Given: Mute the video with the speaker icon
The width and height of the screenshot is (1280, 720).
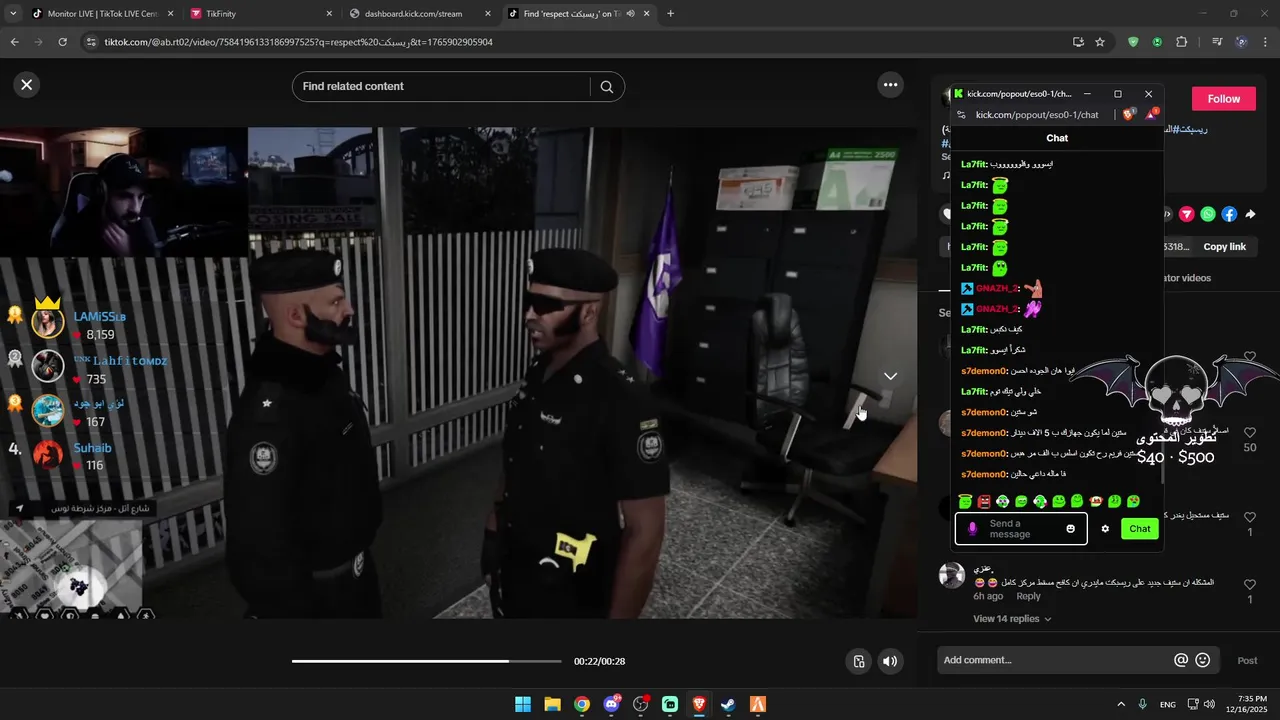Looking at the screenshot, I should pyautogui.click(x=890, y=661).
